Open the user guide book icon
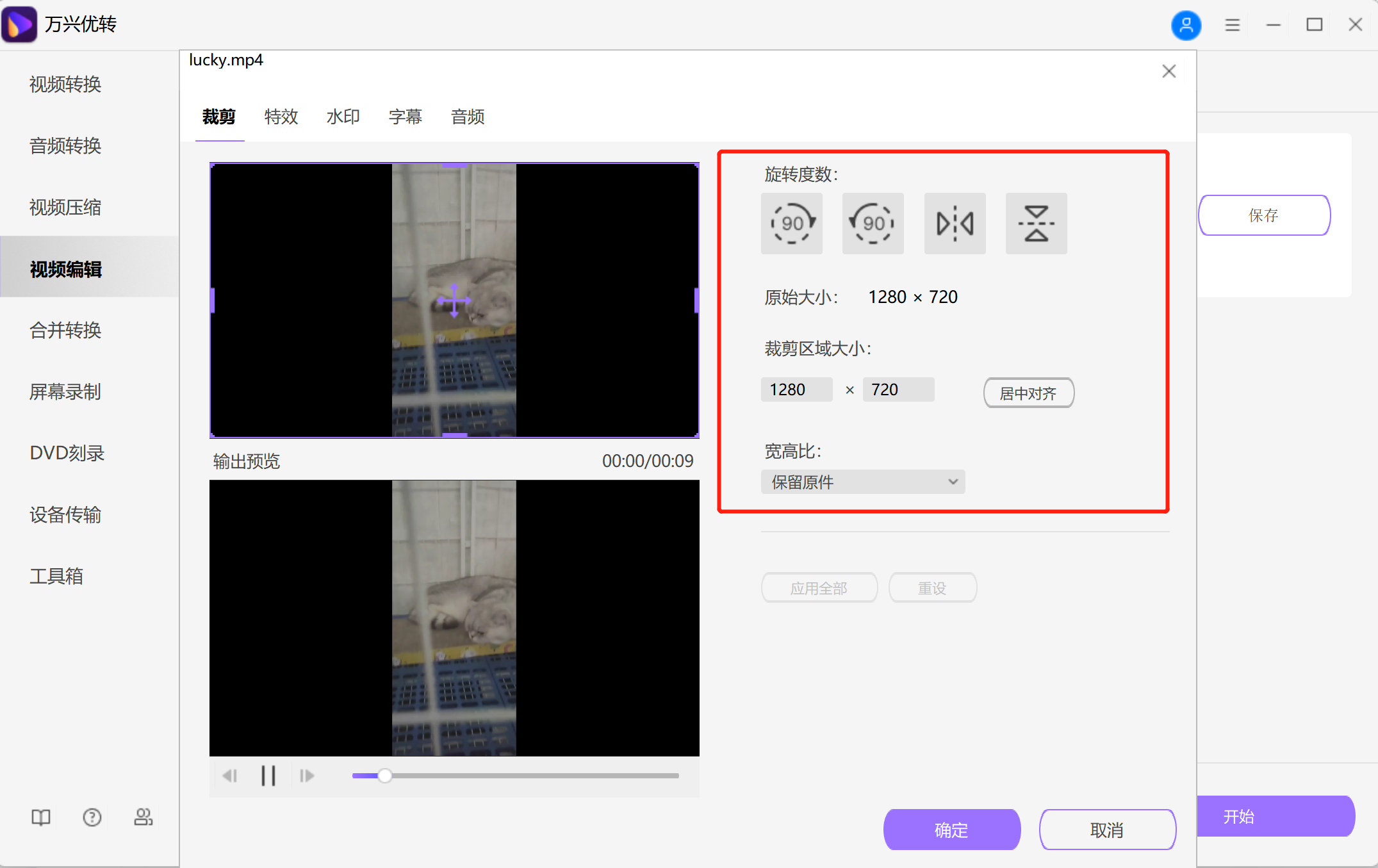The image size is (1378, 868). point(40,817)
